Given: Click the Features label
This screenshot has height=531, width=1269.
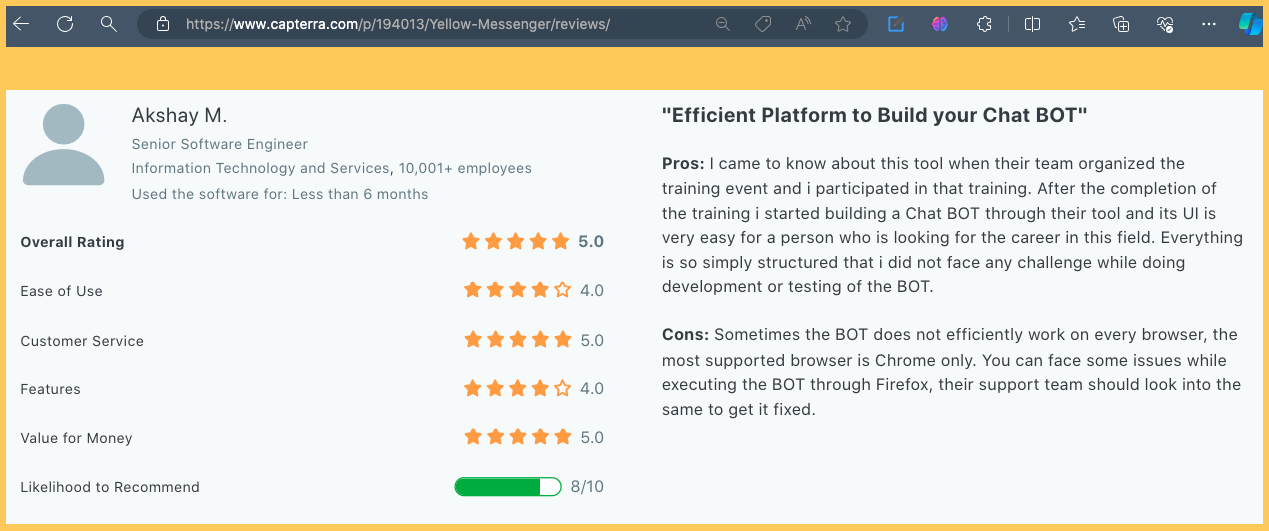Looking at the screenshot, I should tap(51, 389).
